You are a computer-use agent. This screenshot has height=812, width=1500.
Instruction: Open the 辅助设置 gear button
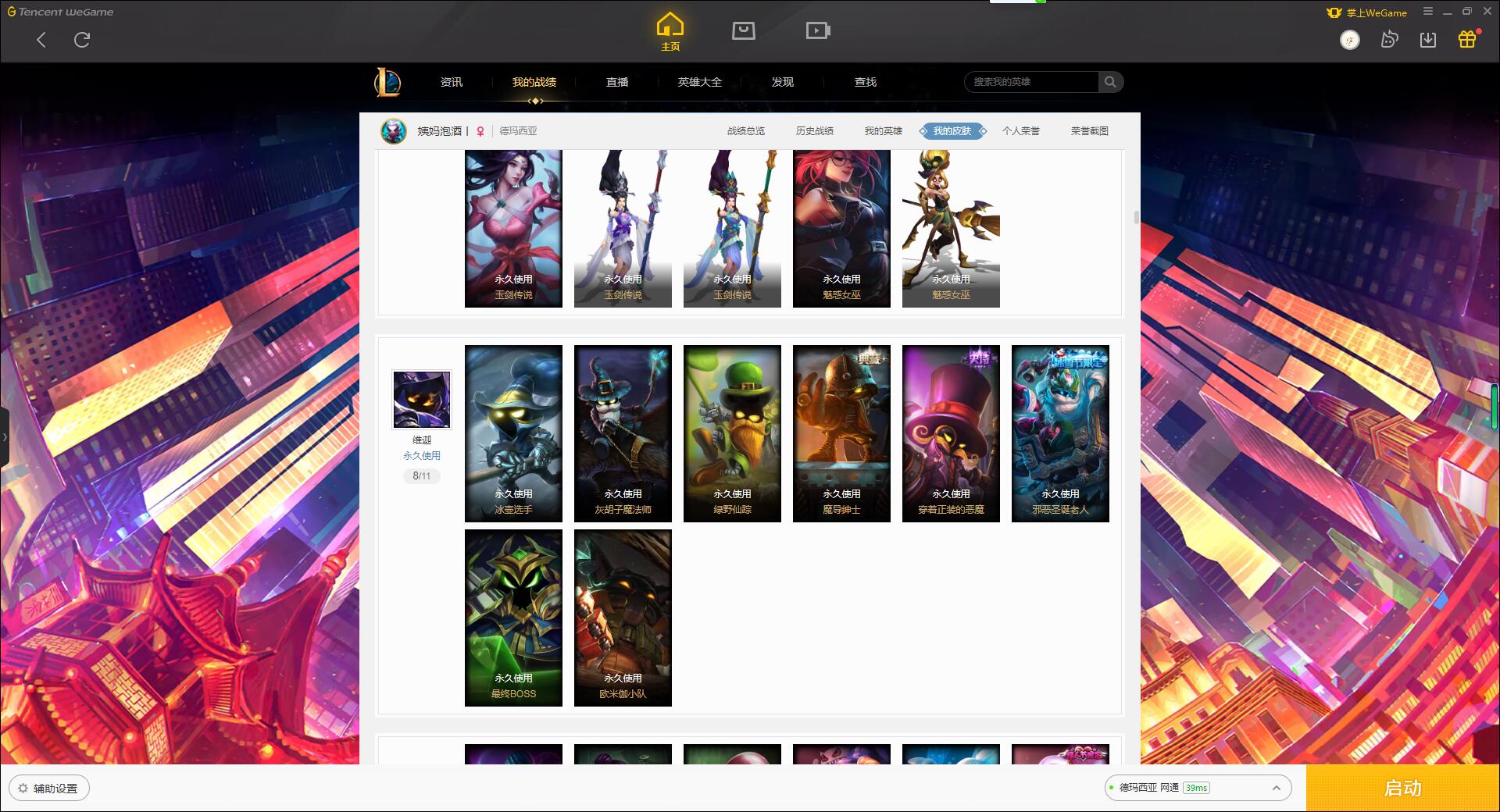(48, 789)
